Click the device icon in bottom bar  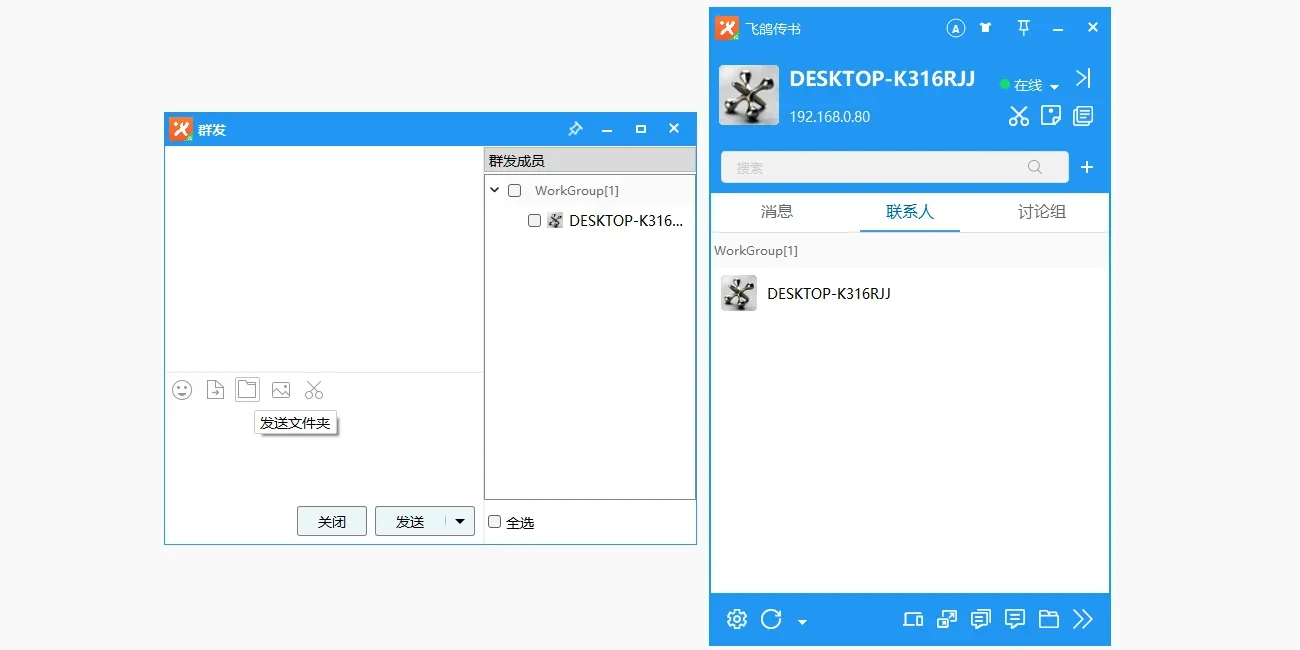913,619
